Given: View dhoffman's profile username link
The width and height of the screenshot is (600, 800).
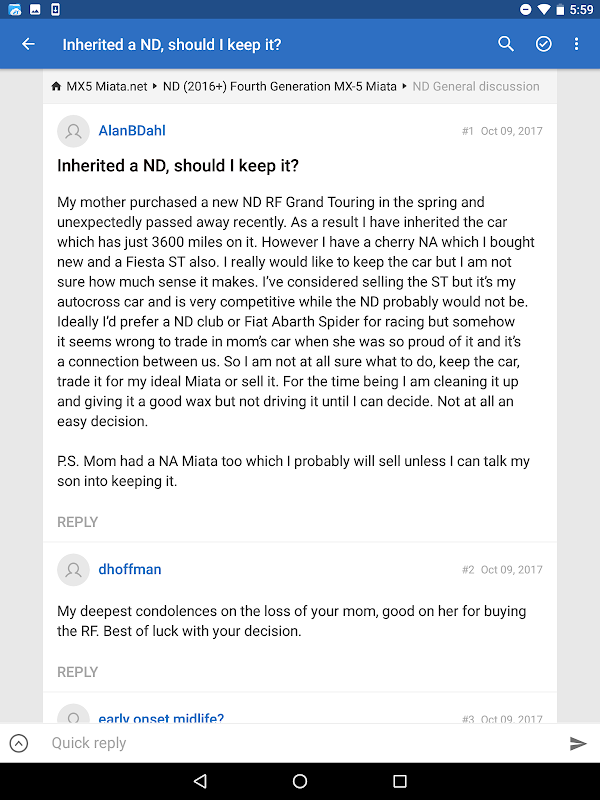Looking at the screenshot, I should (129, 569).
